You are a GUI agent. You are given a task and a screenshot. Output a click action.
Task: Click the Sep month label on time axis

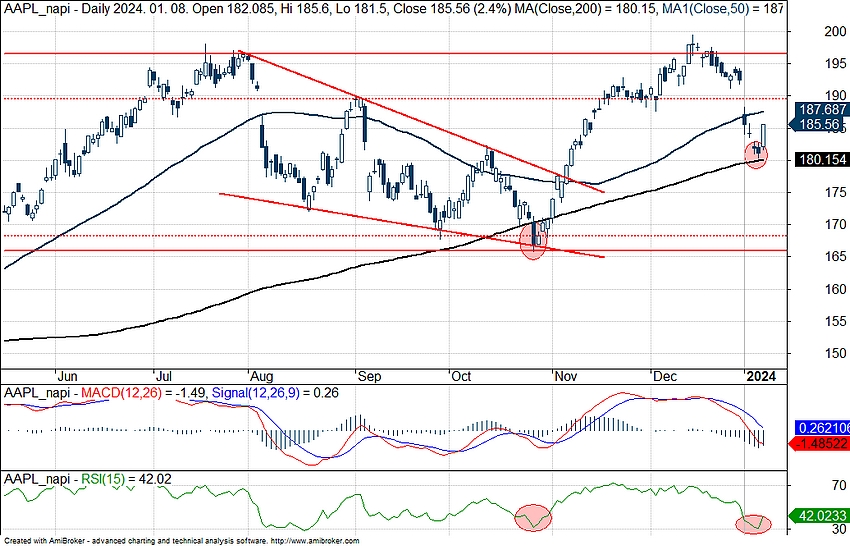369,376
